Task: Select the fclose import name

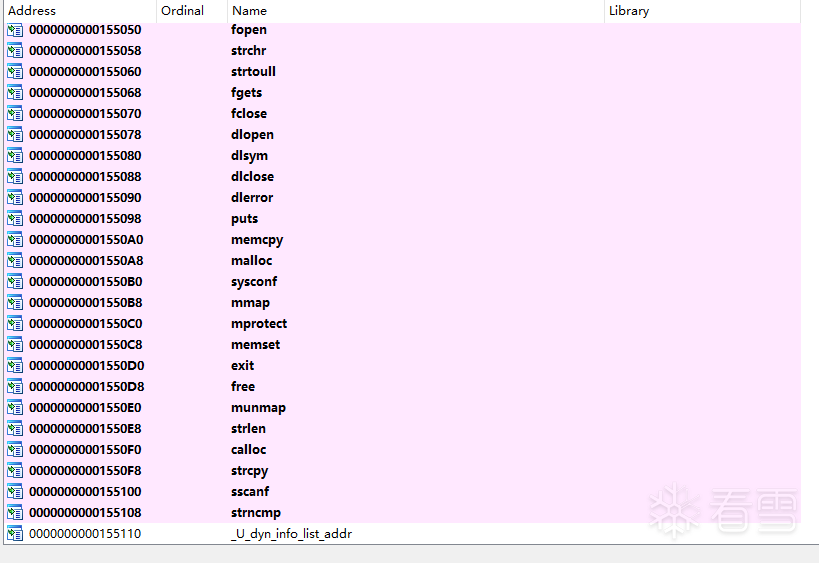Action: [249, 114]
